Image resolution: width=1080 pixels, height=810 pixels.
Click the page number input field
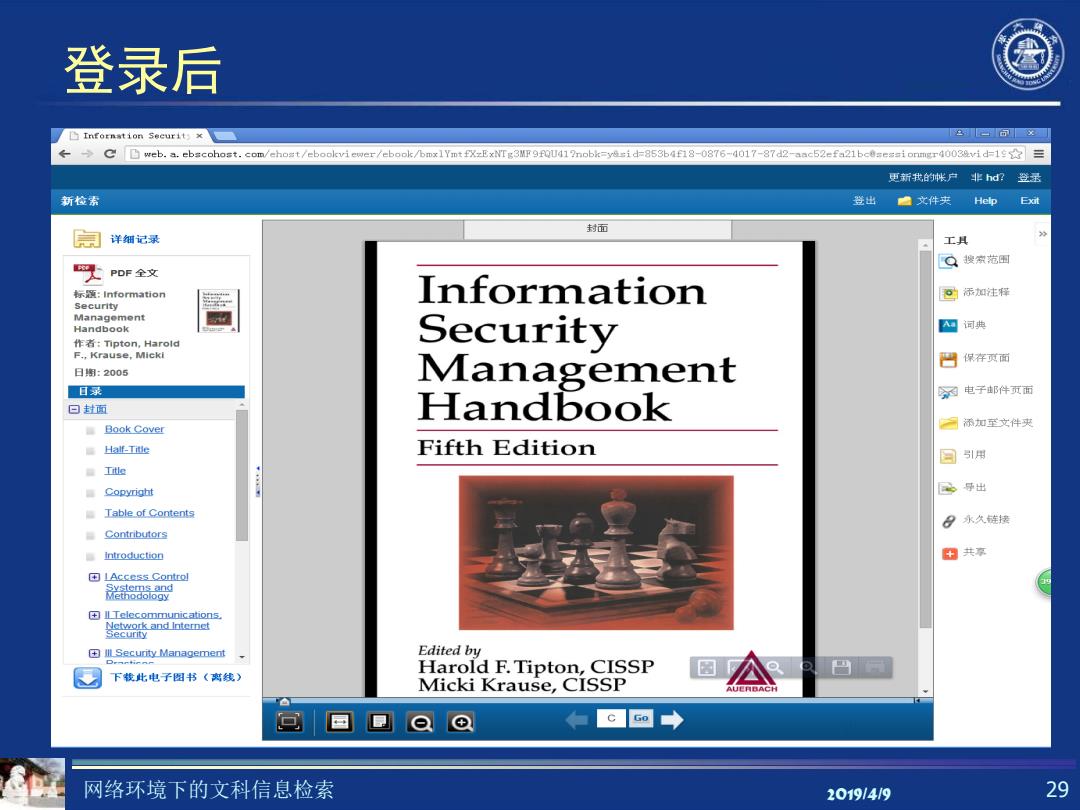pyautogui.click(x=611, y=718)
